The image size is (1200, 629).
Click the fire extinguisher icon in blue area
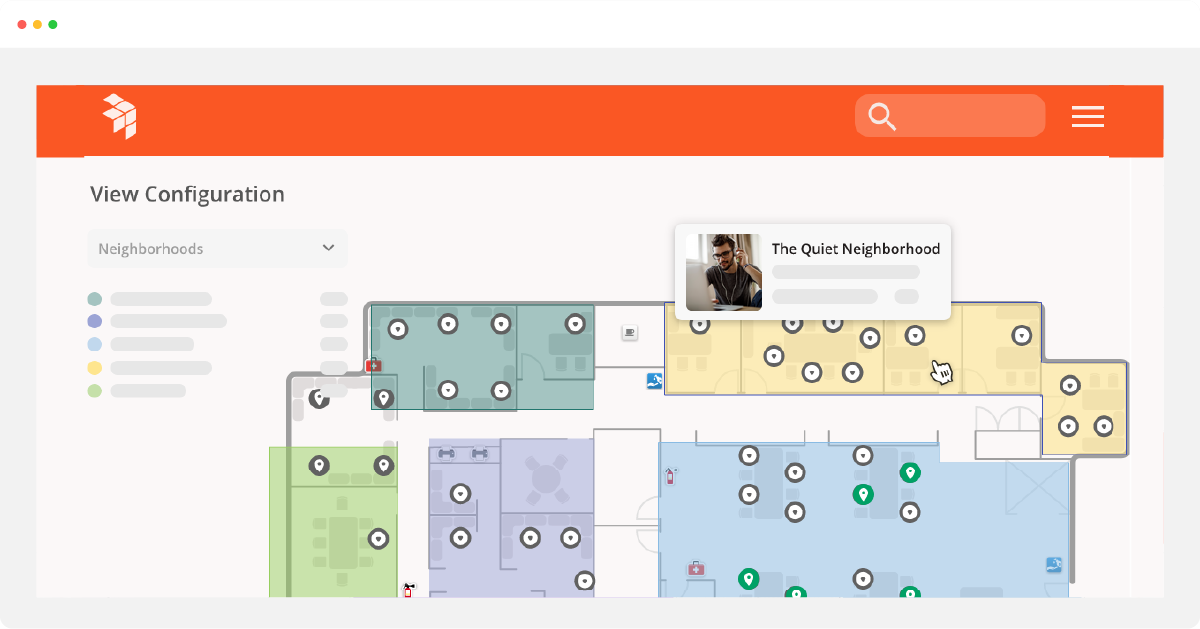[671, 476]
